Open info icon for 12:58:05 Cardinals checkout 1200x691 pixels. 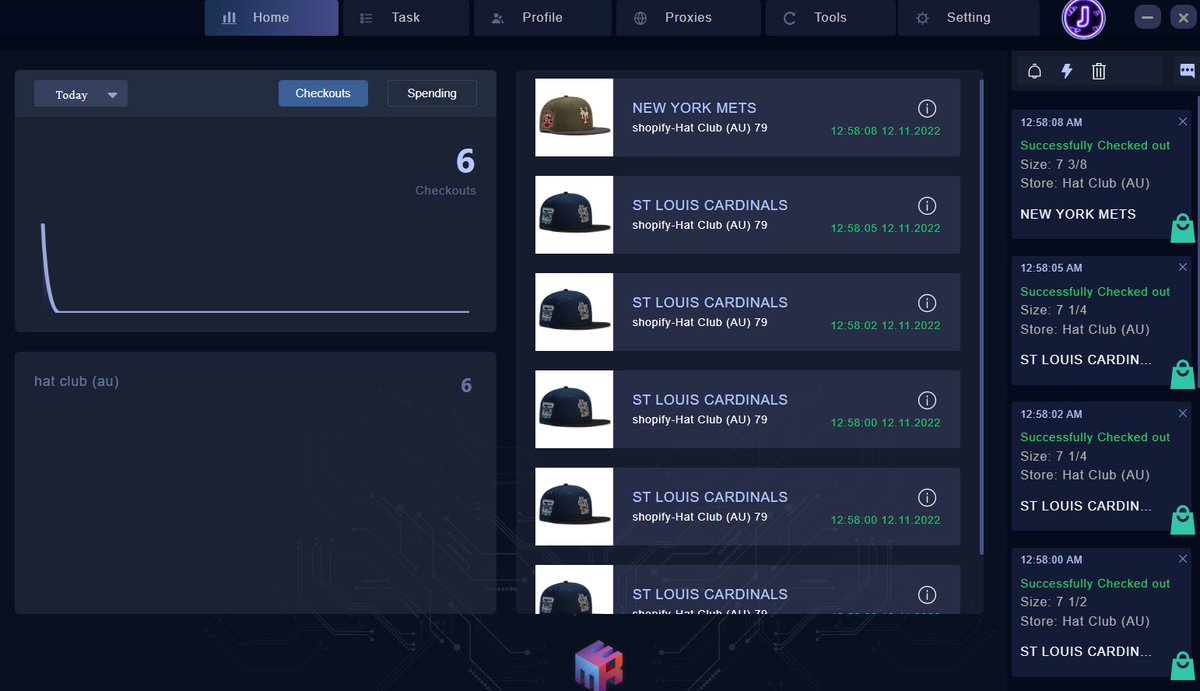pos(927,205)
